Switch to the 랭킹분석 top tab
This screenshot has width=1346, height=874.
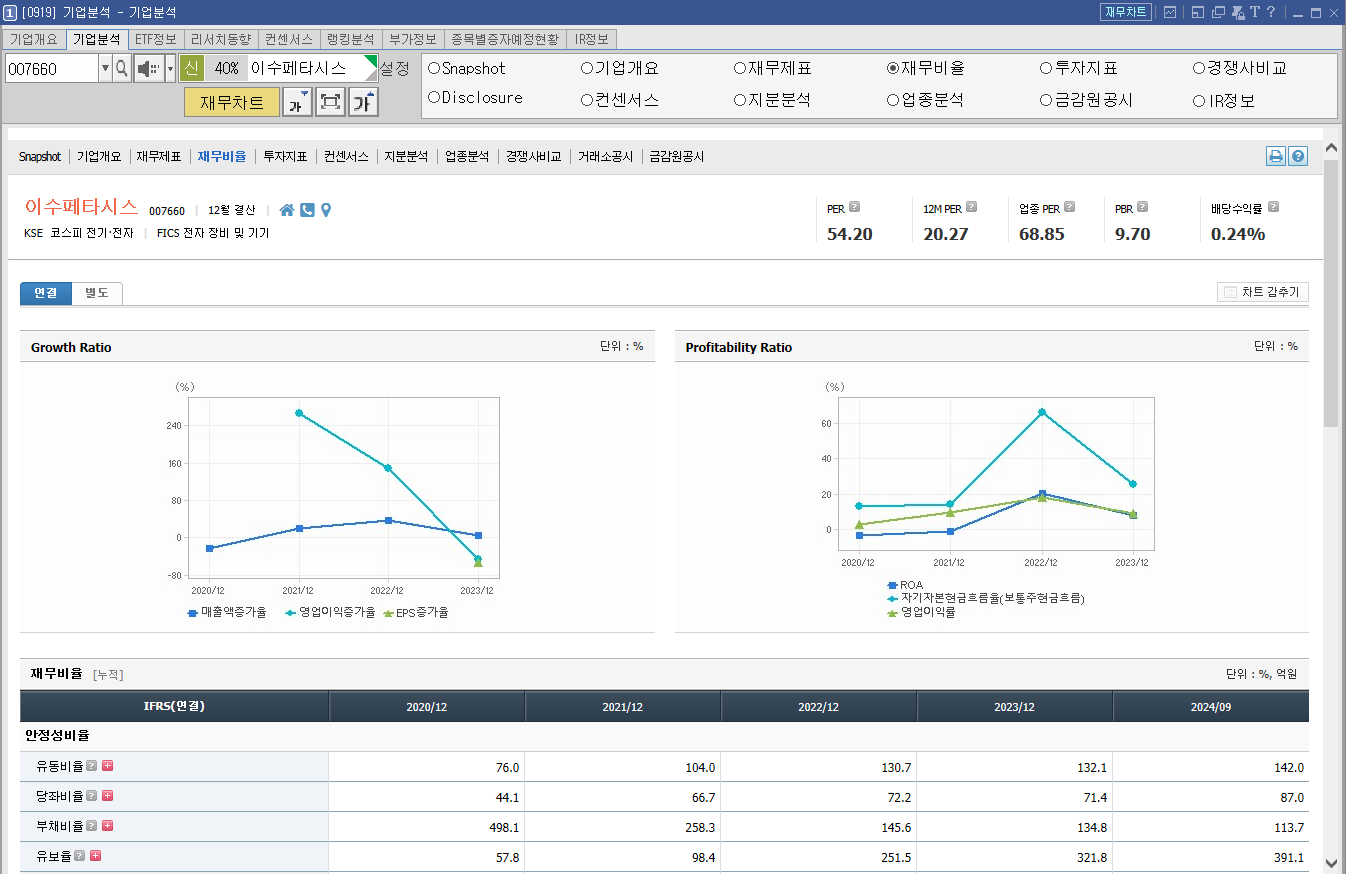pyautogui.click(x=351, y=39)
